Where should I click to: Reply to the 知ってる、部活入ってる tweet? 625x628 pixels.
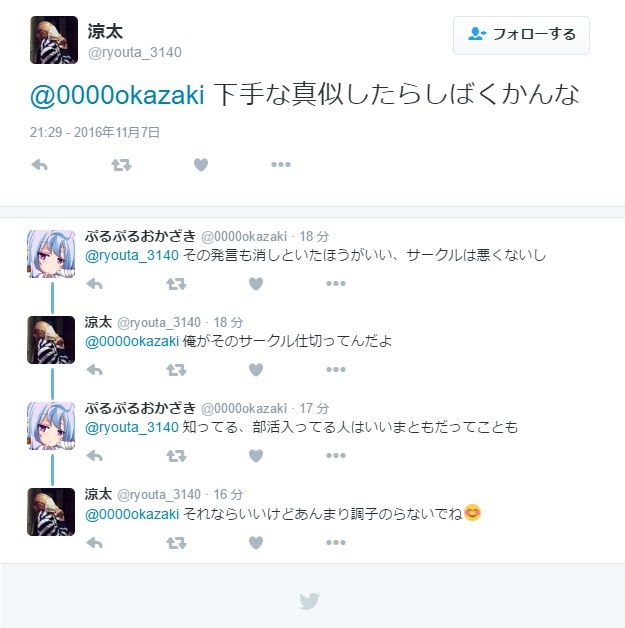pyautogui.click(x=94, y=455)
